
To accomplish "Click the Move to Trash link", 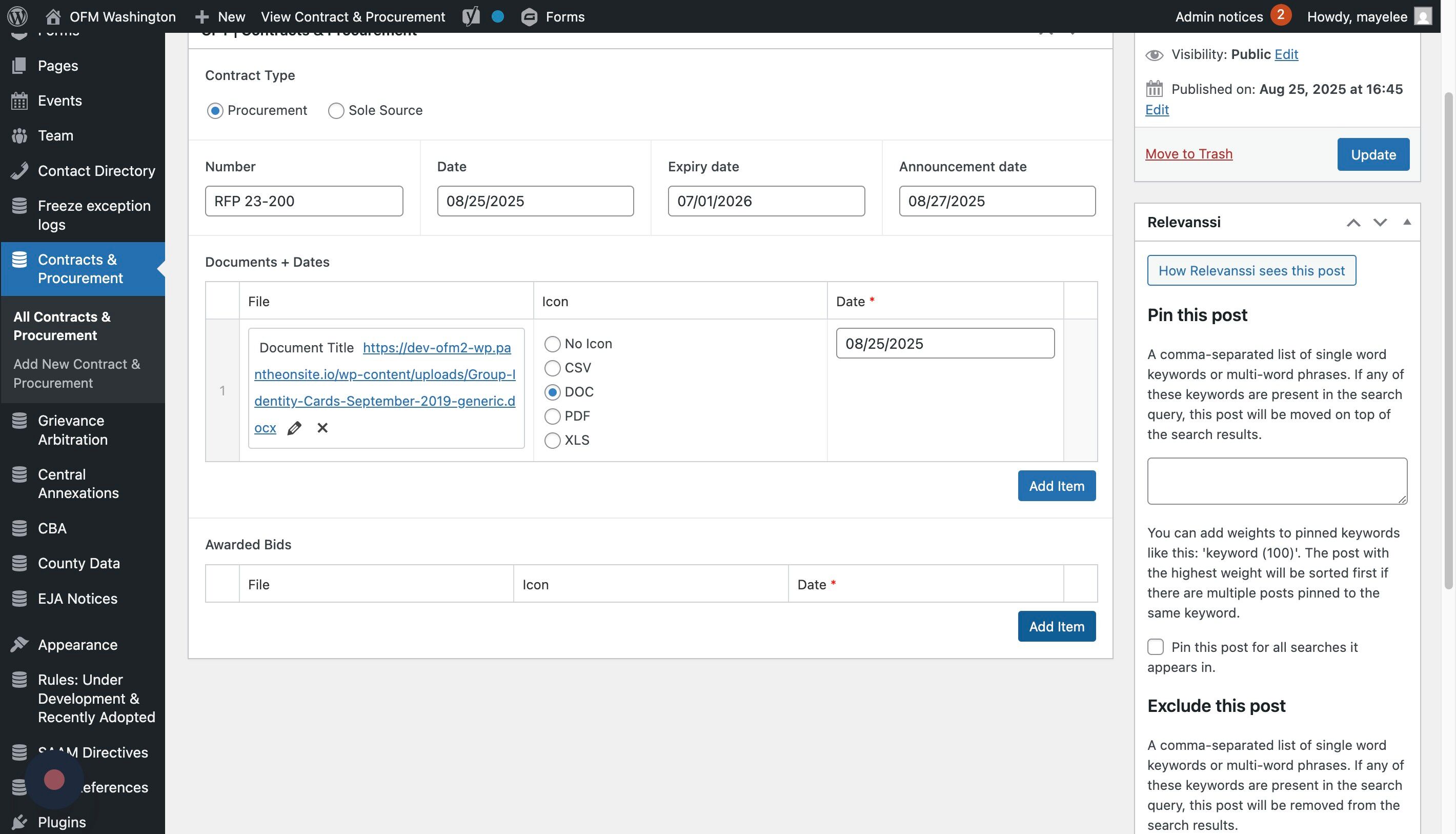I will 1188,153.
